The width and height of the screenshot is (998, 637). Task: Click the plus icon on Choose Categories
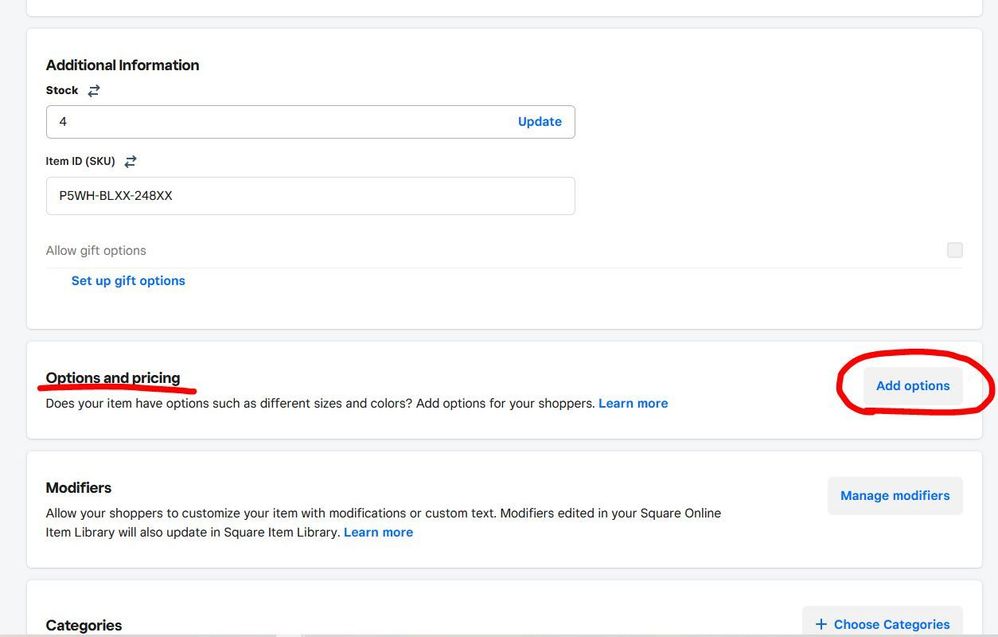pos(821,624)
